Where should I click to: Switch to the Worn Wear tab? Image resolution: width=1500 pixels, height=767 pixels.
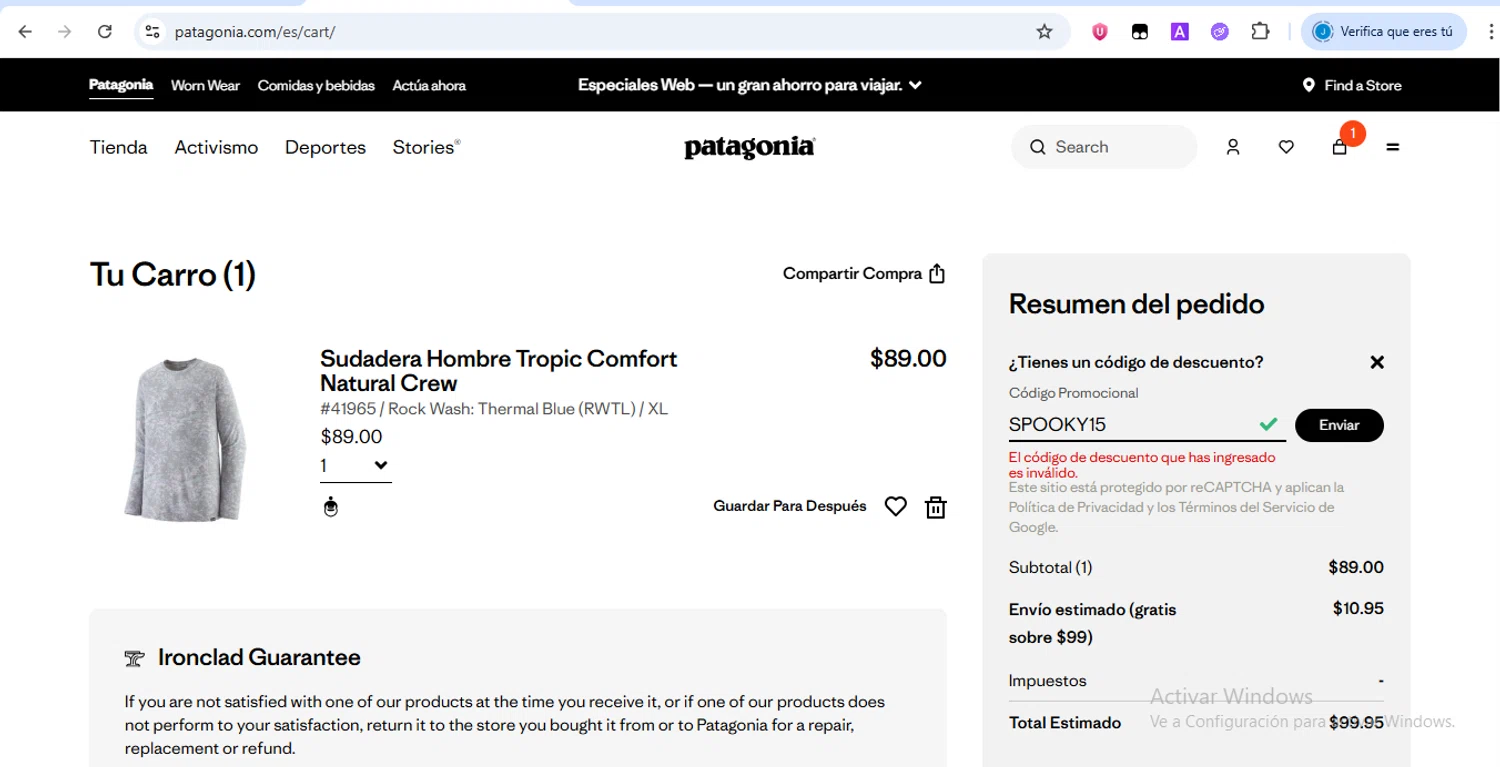click(x=205, y=85)
